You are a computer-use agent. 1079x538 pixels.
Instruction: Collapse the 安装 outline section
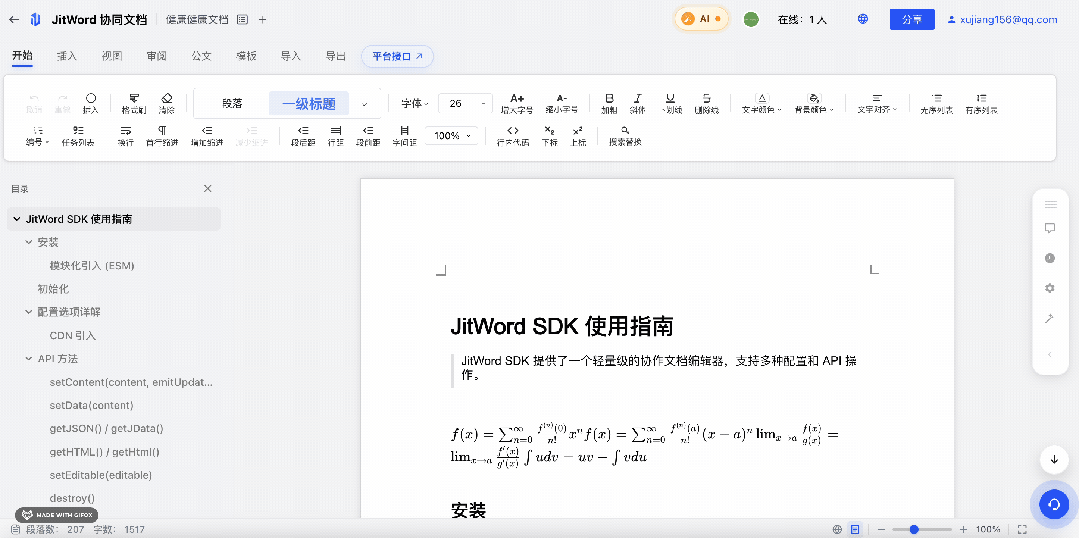click(x=29, y=242)
